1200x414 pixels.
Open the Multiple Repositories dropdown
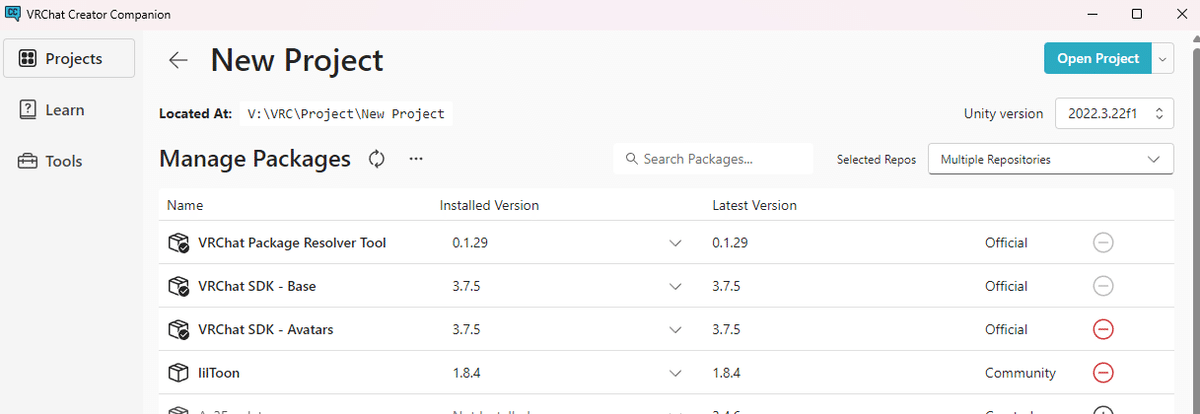tap(1051, 159)
